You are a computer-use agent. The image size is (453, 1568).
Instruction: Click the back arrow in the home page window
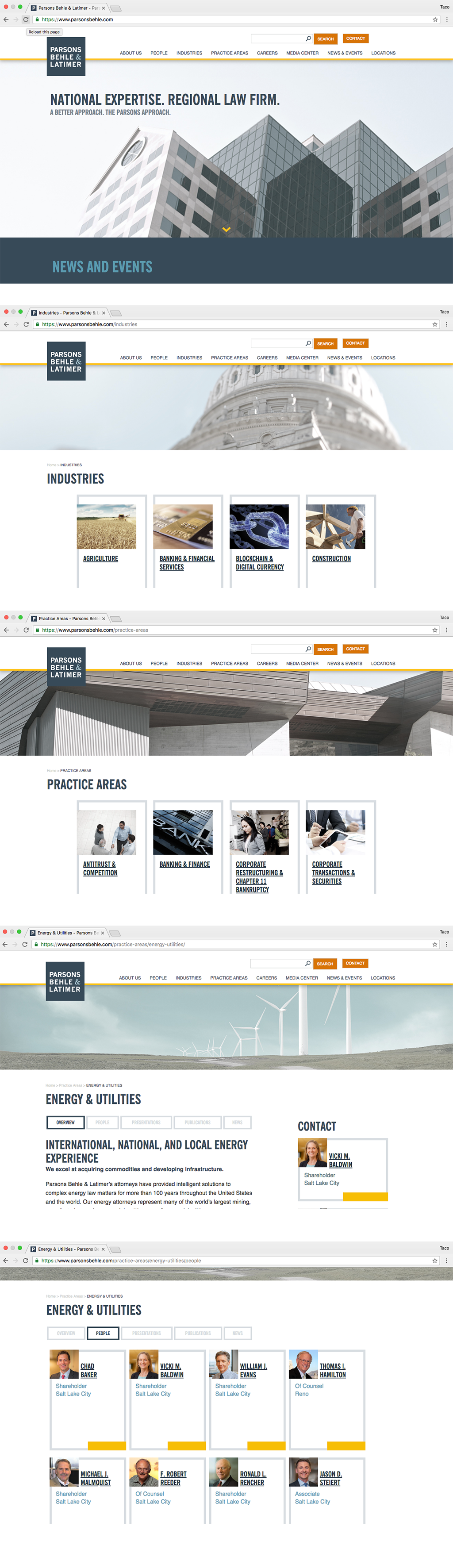point(6,19)
